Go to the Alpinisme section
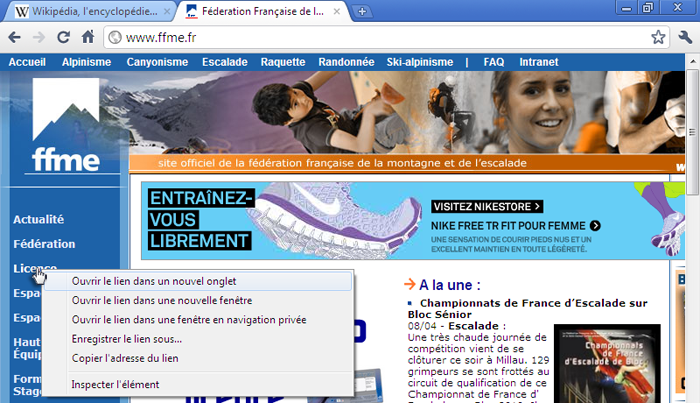Image resolution: width=700 pixels, height=403 pixels. 87,62
